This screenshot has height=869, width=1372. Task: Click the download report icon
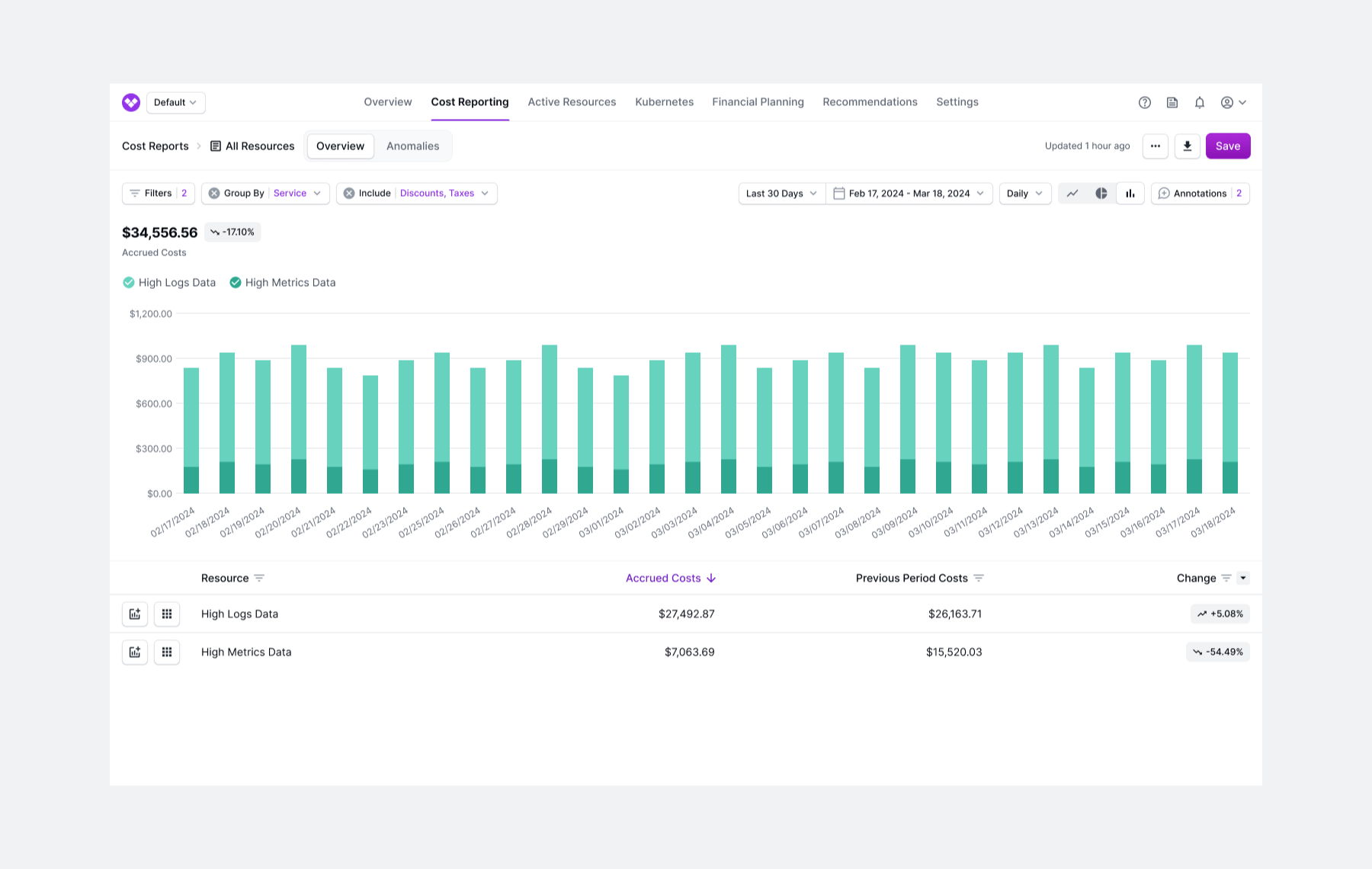tap(1187, 146)
